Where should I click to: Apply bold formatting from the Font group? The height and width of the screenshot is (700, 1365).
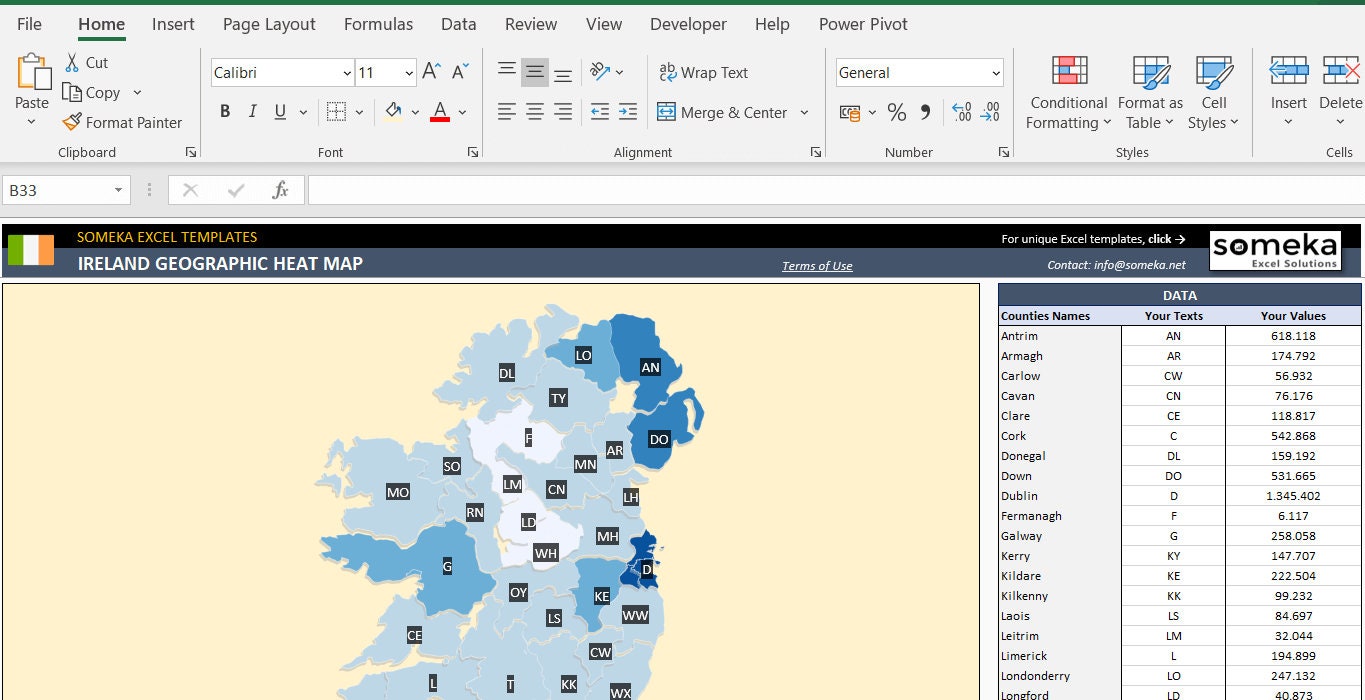point(224,112)
